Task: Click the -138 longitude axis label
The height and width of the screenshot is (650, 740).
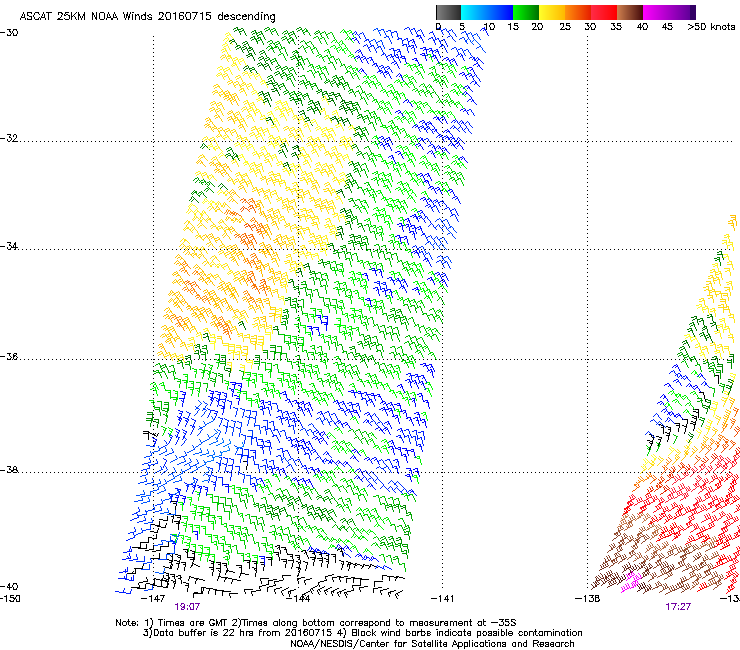Action: coord(588,599)
